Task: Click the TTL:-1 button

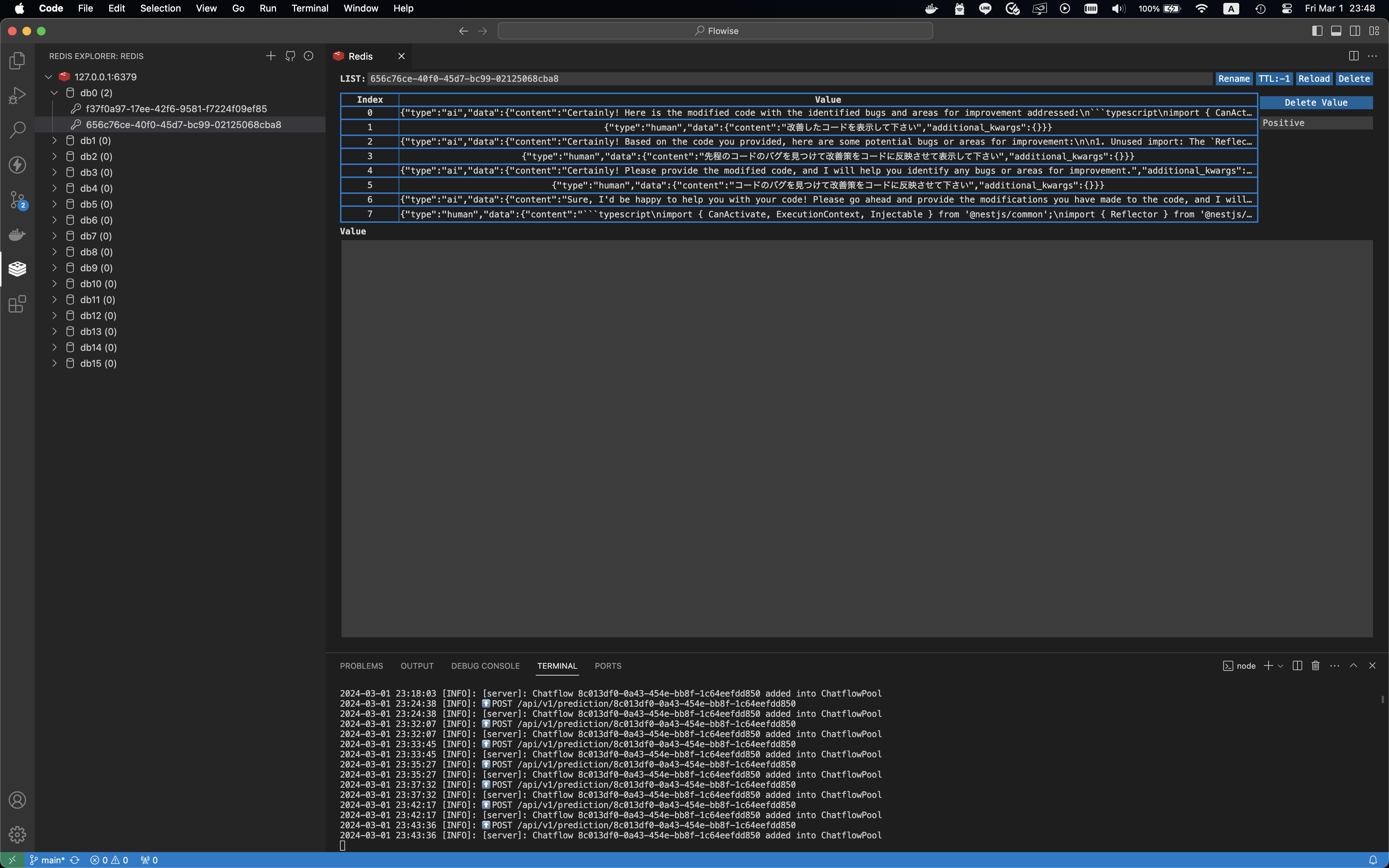Action: click(1274, 78)
